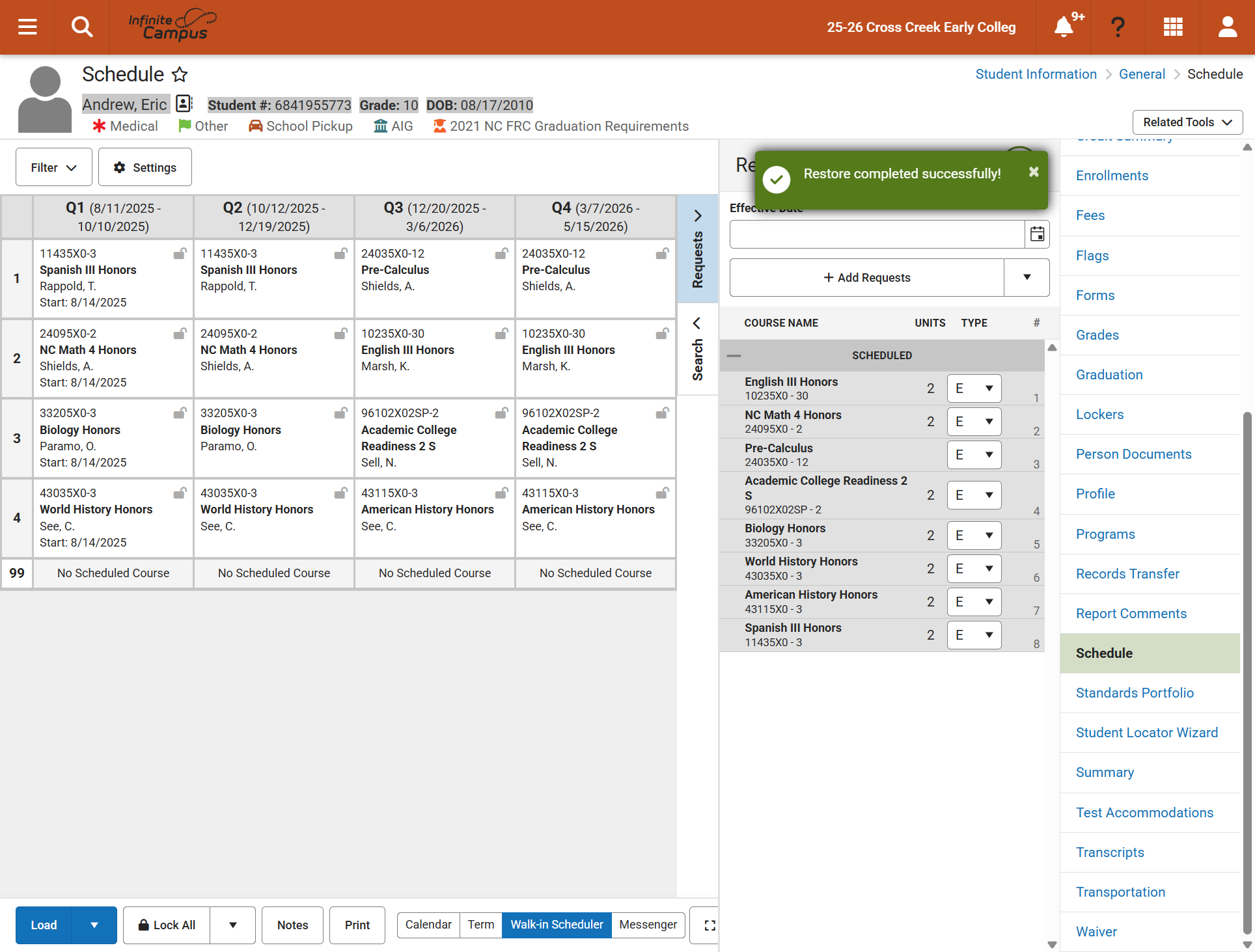Viewport: 1255px width, 952px height.
Task: Click the AIG building icon
Action: (x=380, y=126)
